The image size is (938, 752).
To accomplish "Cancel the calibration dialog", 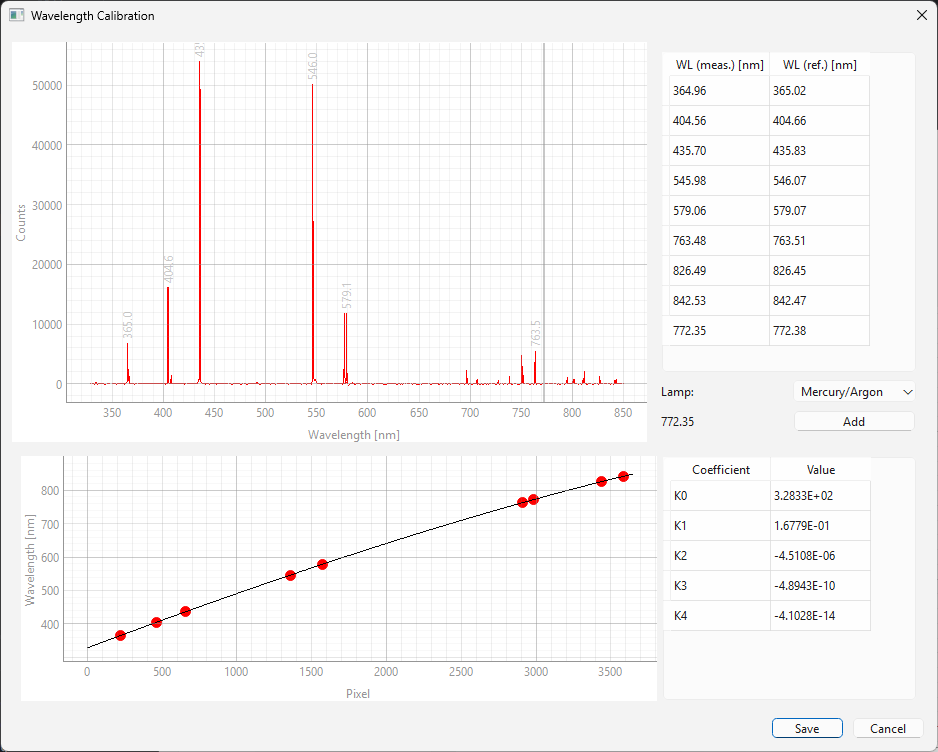I will pos(887,729).
